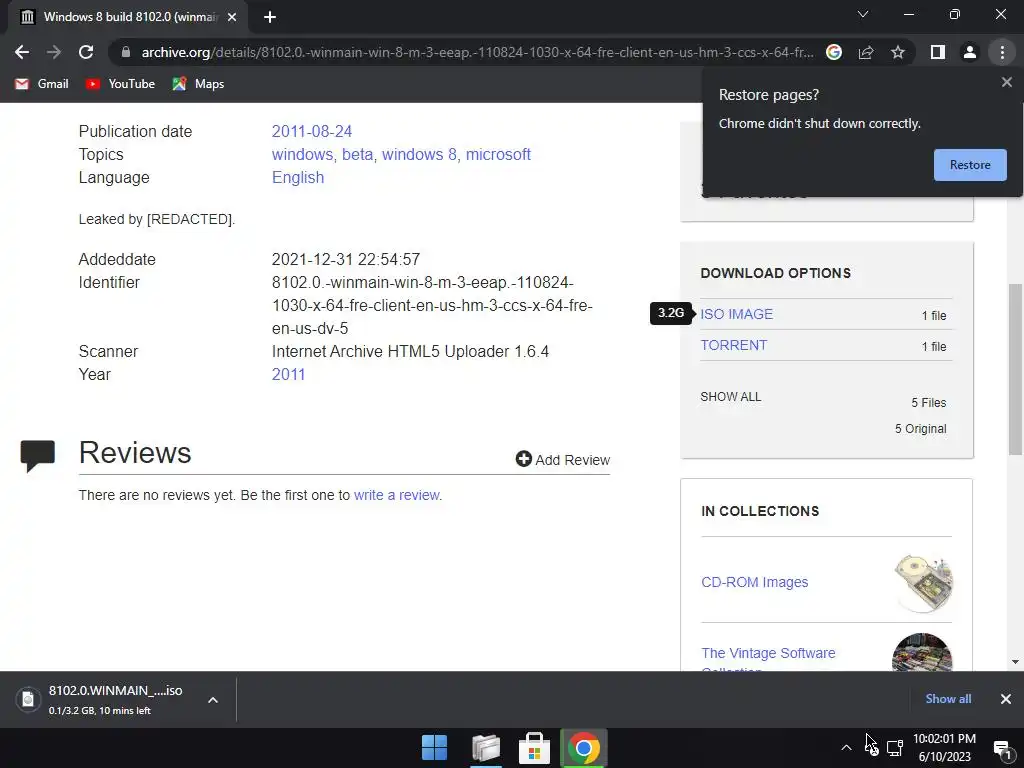The width and height of the screenshot is (1024, 768).
Task: Close the downloads bar
Action: click(1006, 699)
